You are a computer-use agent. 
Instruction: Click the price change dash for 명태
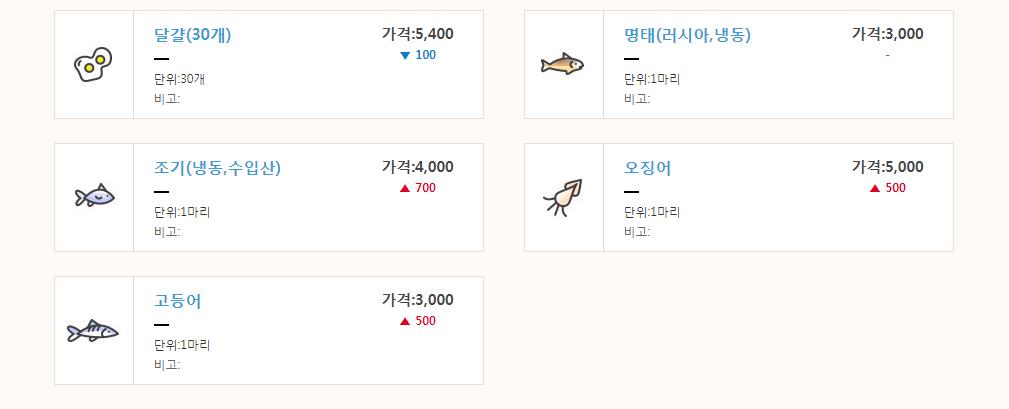[x=887, y=55]
